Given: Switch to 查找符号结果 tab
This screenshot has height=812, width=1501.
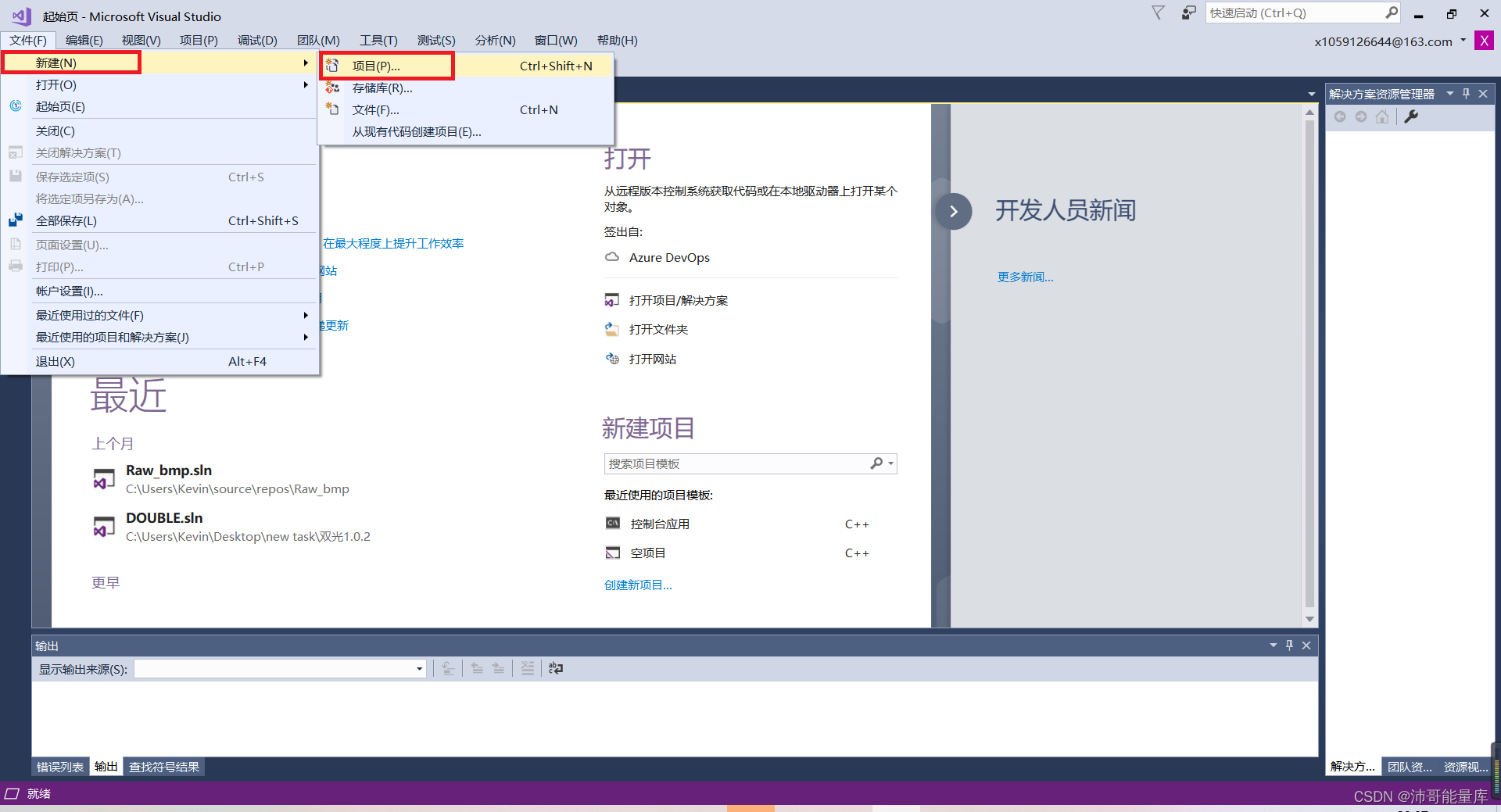Looking at the screenshot, I should [x=164, y=767].
